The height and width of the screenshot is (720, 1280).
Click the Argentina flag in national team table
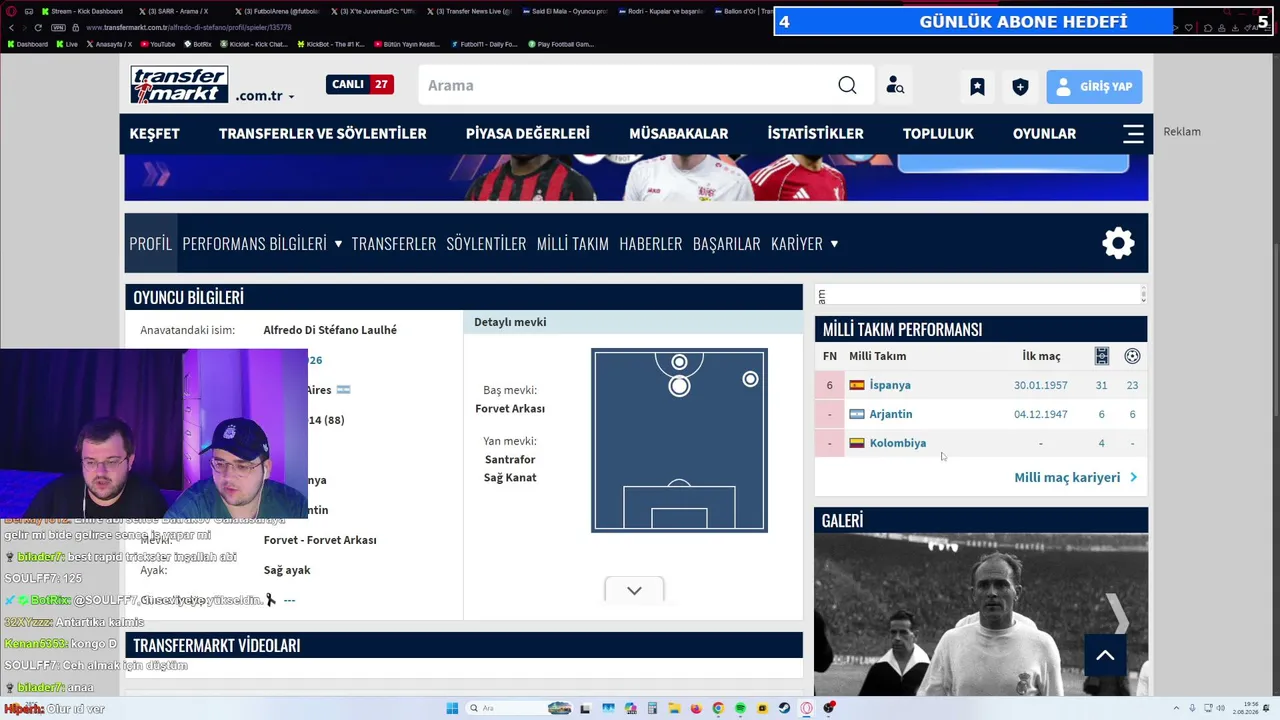(857, 414)
